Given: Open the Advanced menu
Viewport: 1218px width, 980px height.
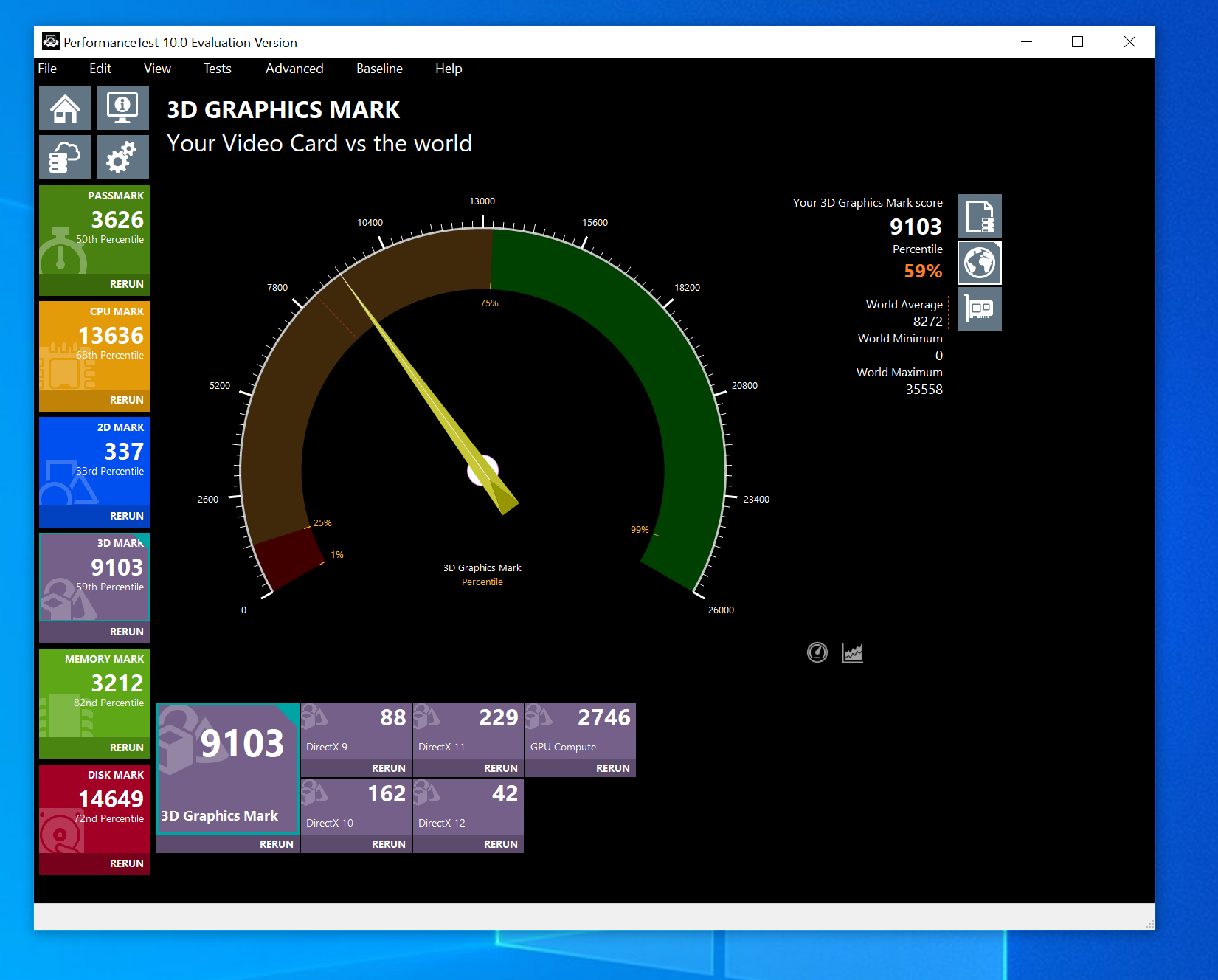Looking at the screenshot, I should coord(294,69).
